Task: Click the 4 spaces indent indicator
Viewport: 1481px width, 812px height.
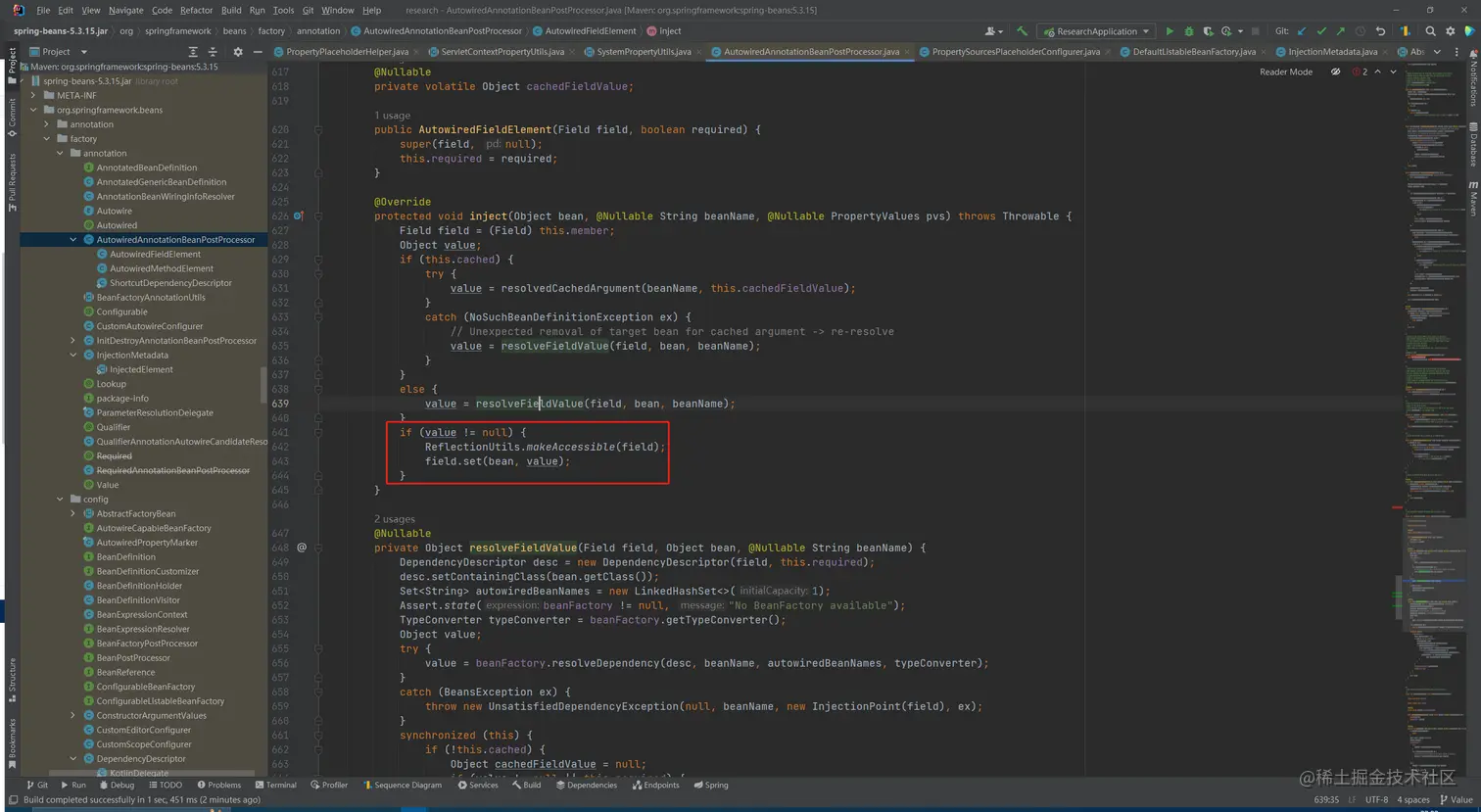Action: click(x=1413, y=799)
